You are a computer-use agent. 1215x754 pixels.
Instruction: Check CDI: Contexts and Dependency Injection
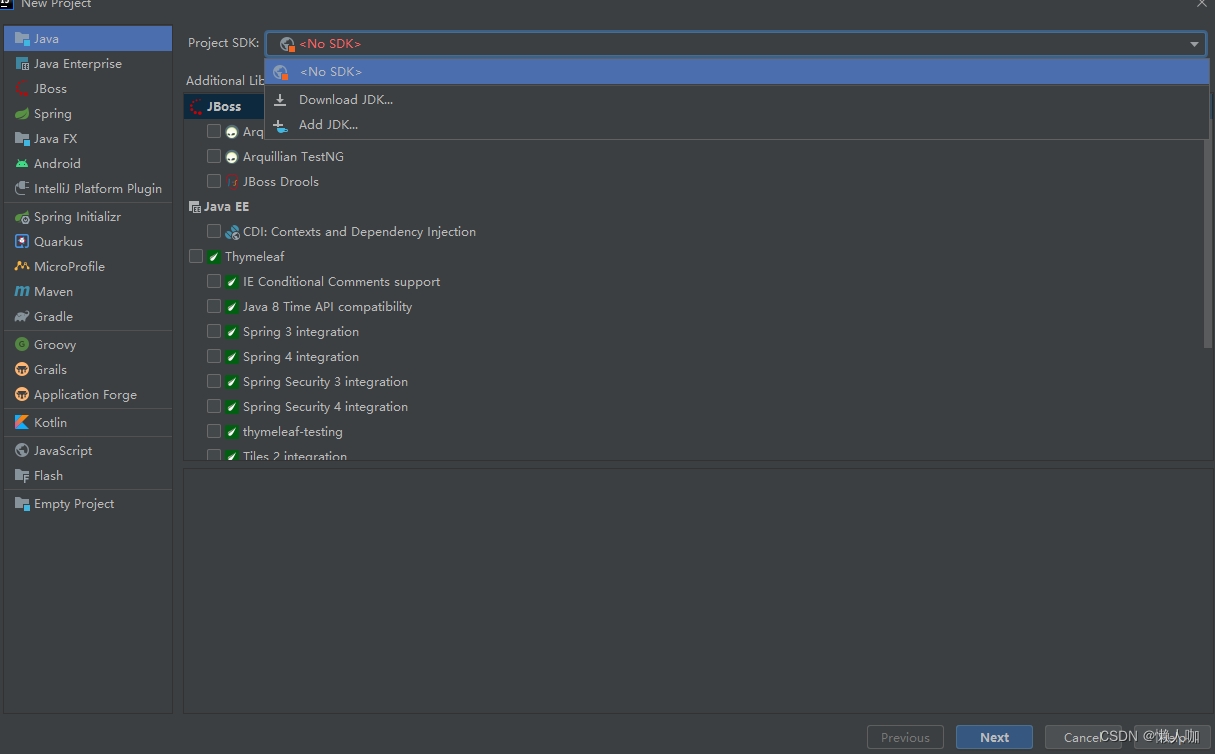[x=214, y=232]
